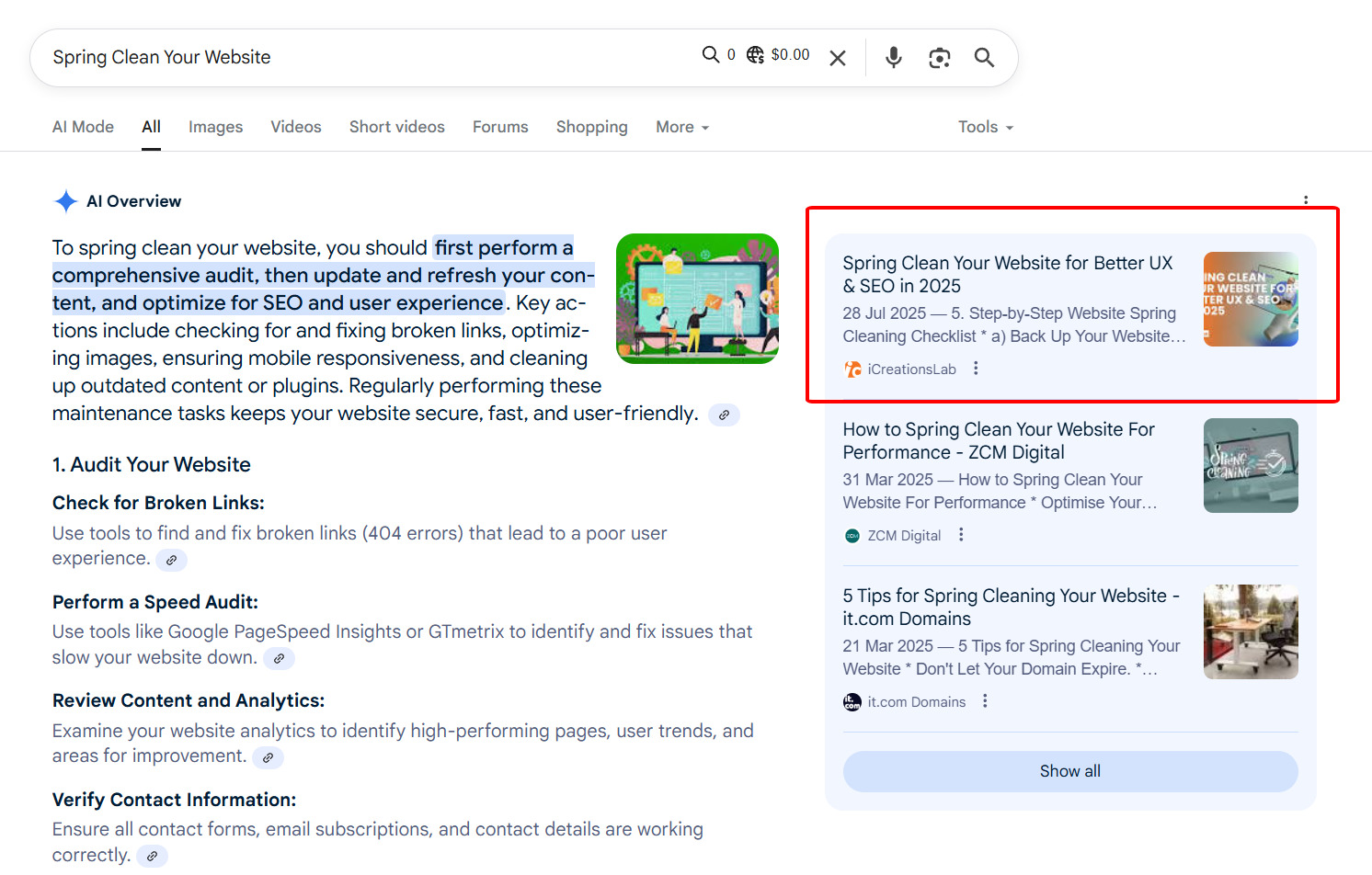Viewport: 1372px width, 875px height.
Task: Open the it.com Domains result options menu
Action: (x=985, y=701)
